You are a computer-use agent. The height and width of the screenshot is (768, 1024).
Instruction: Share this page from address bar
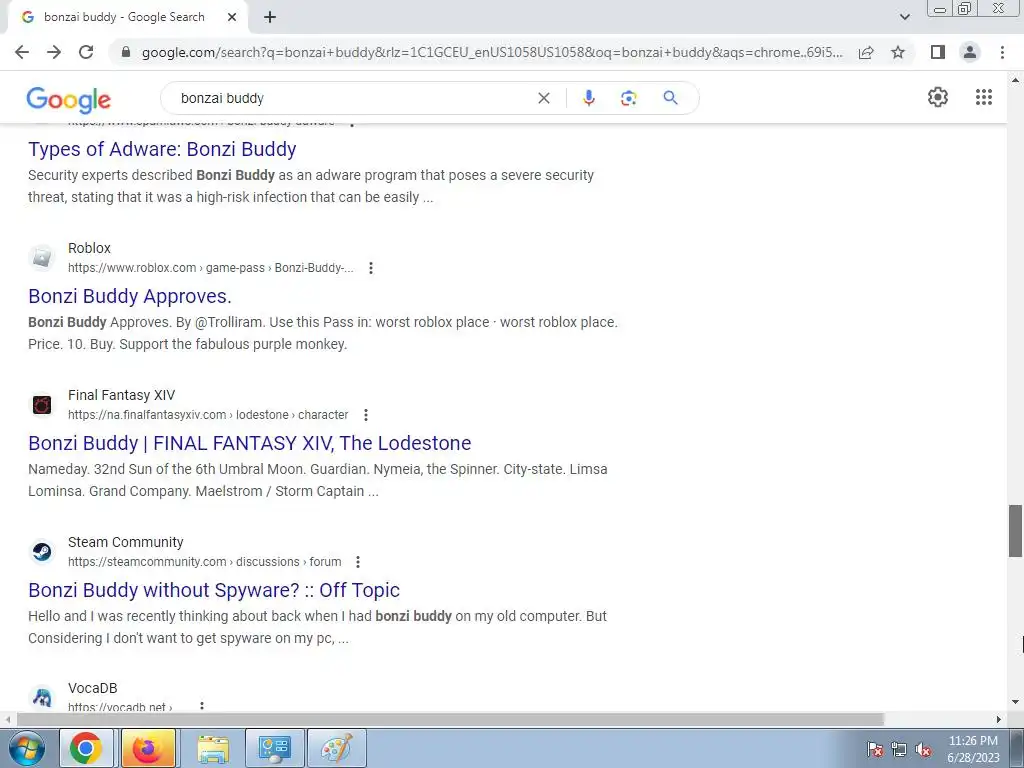coord(866,52)
